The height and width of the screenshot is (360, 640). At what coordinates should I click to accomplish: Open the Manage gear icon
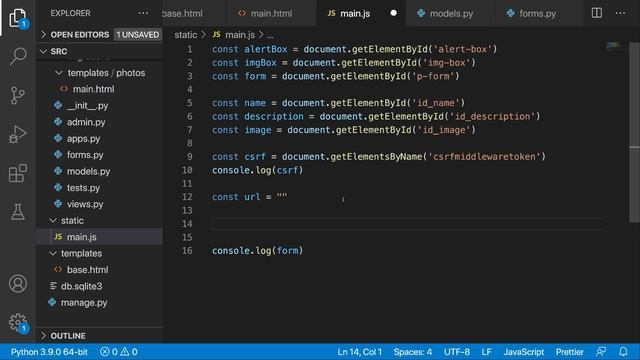[18, 322]
